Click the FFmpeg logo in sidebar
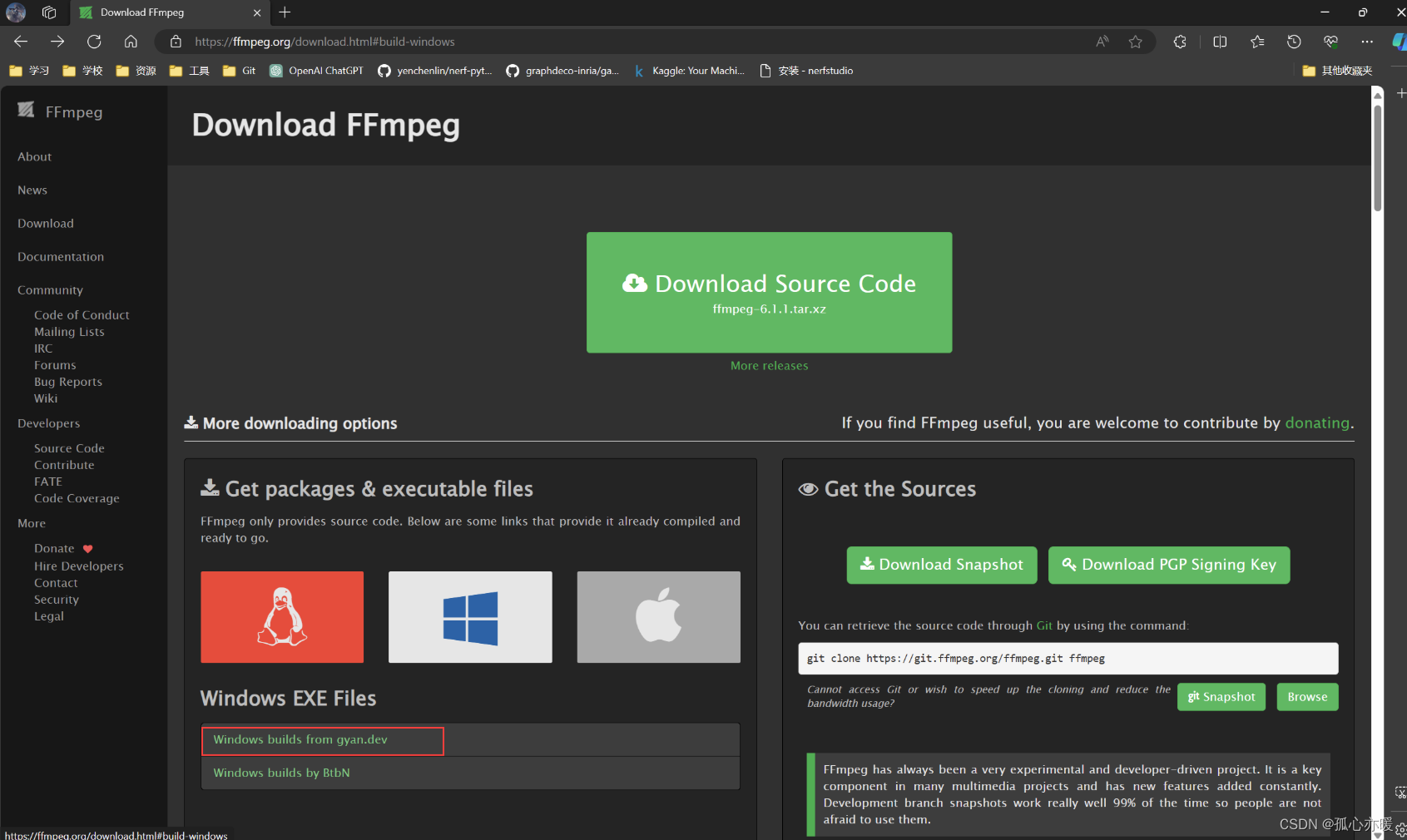This screenshot has height=840, width=1407. pos(60,111)
